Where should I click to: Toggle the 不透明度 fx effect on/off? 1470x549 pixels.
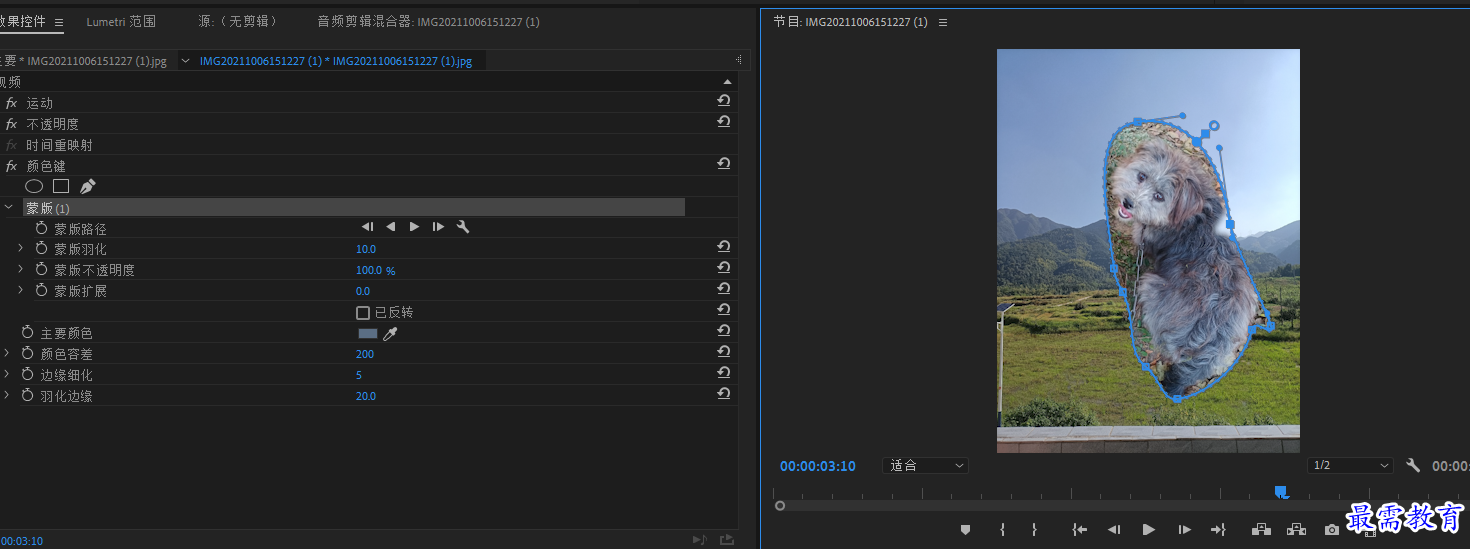(x=12, y=124)
